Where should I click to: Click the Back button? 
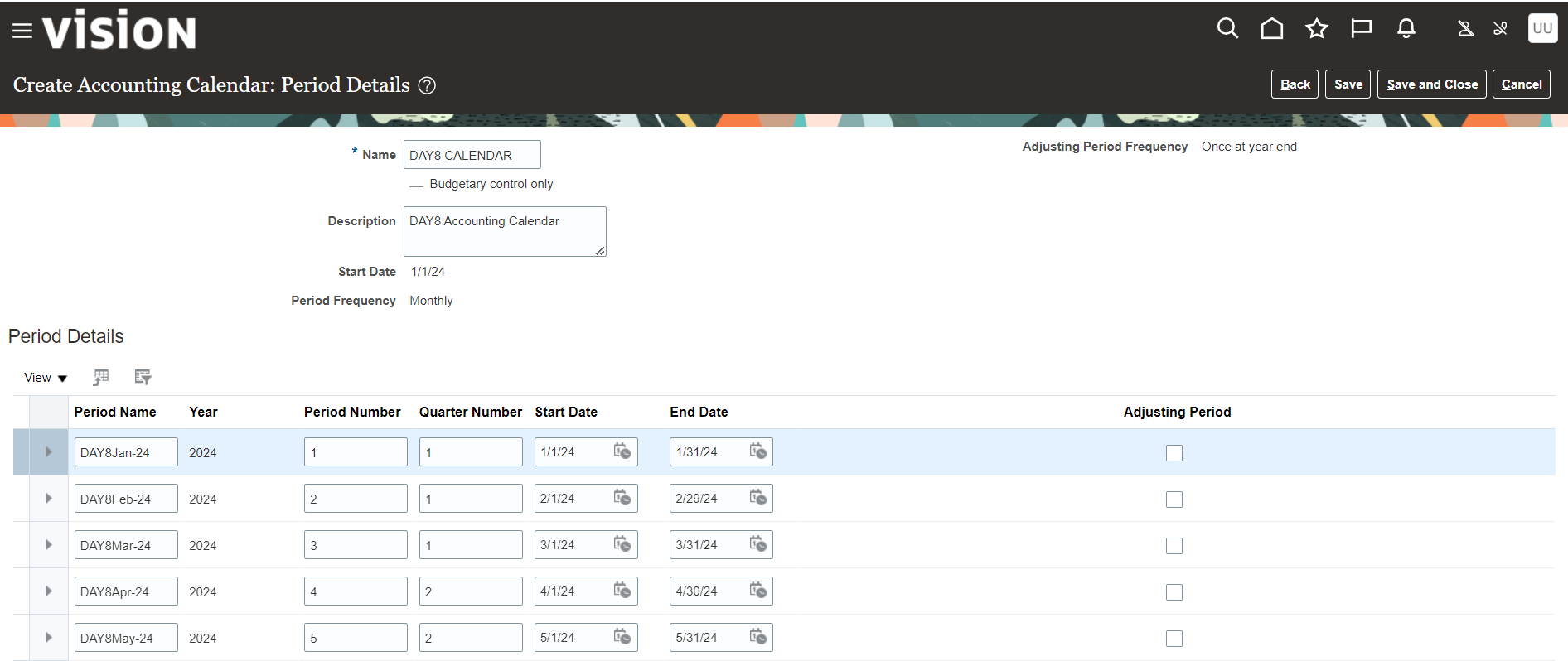pos(1295,84)
